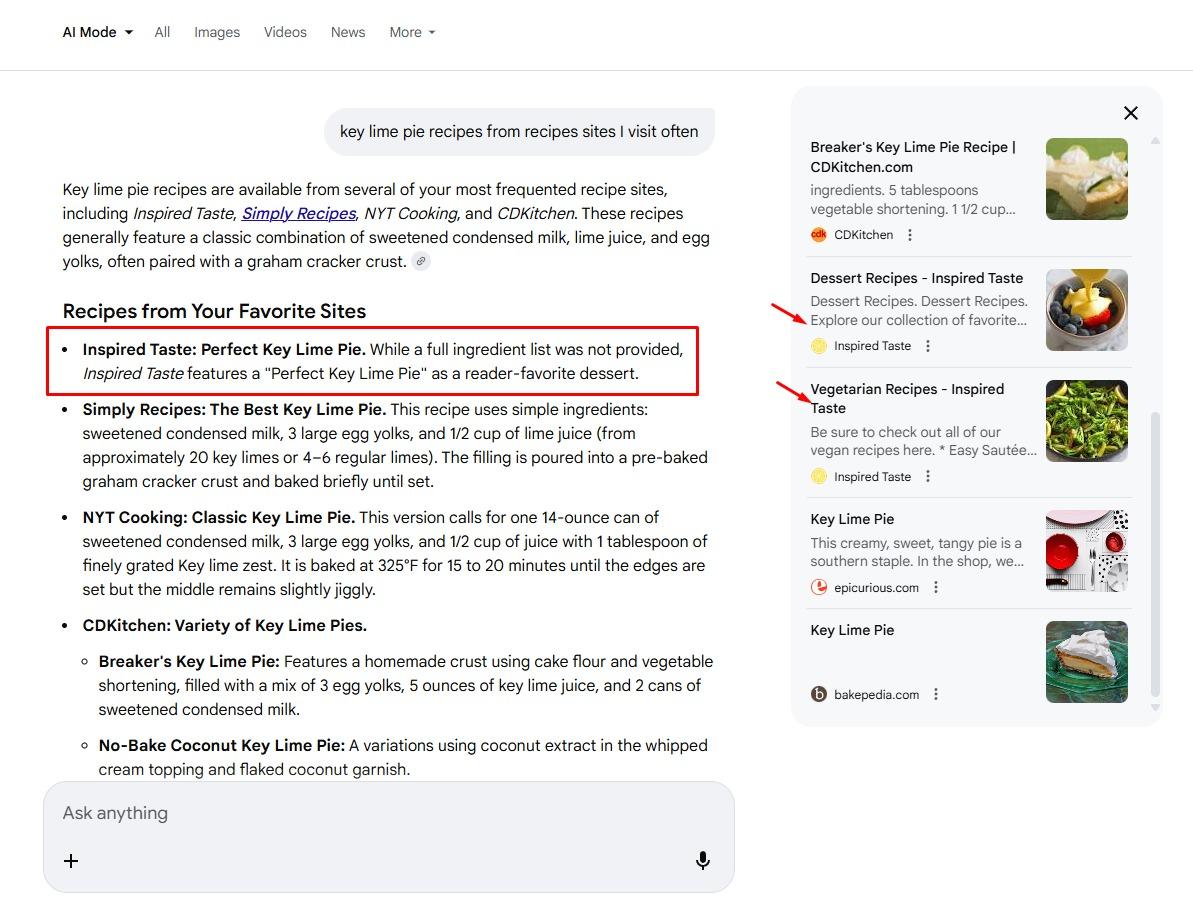Image resolution: width=1193 pixels, height=918 pixels.
Task: Open Breaker's Key Lime Pie Recipe result
Action: (913, 157)
